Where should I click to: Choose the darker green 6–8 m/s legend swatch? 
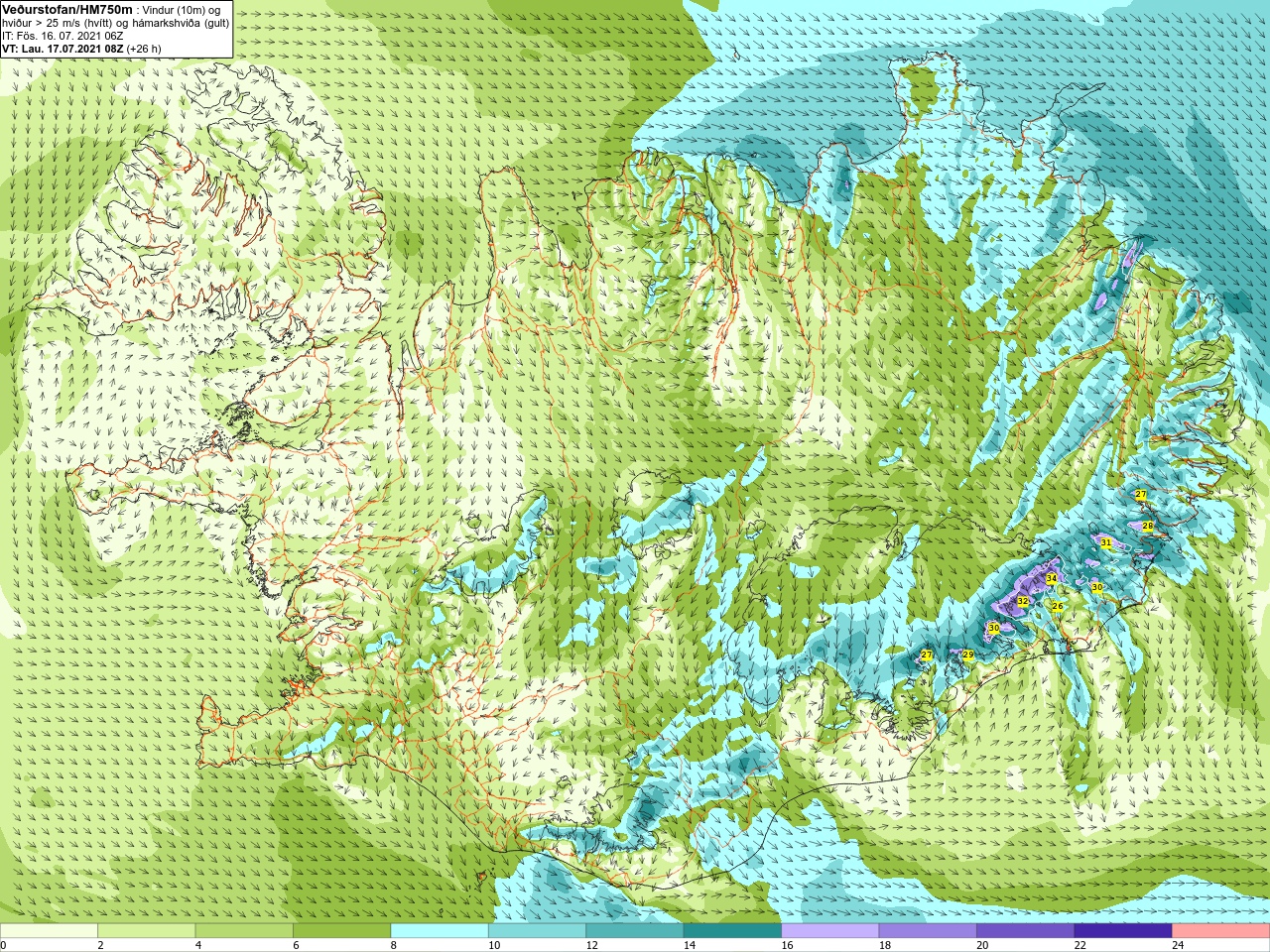[342, 930]
